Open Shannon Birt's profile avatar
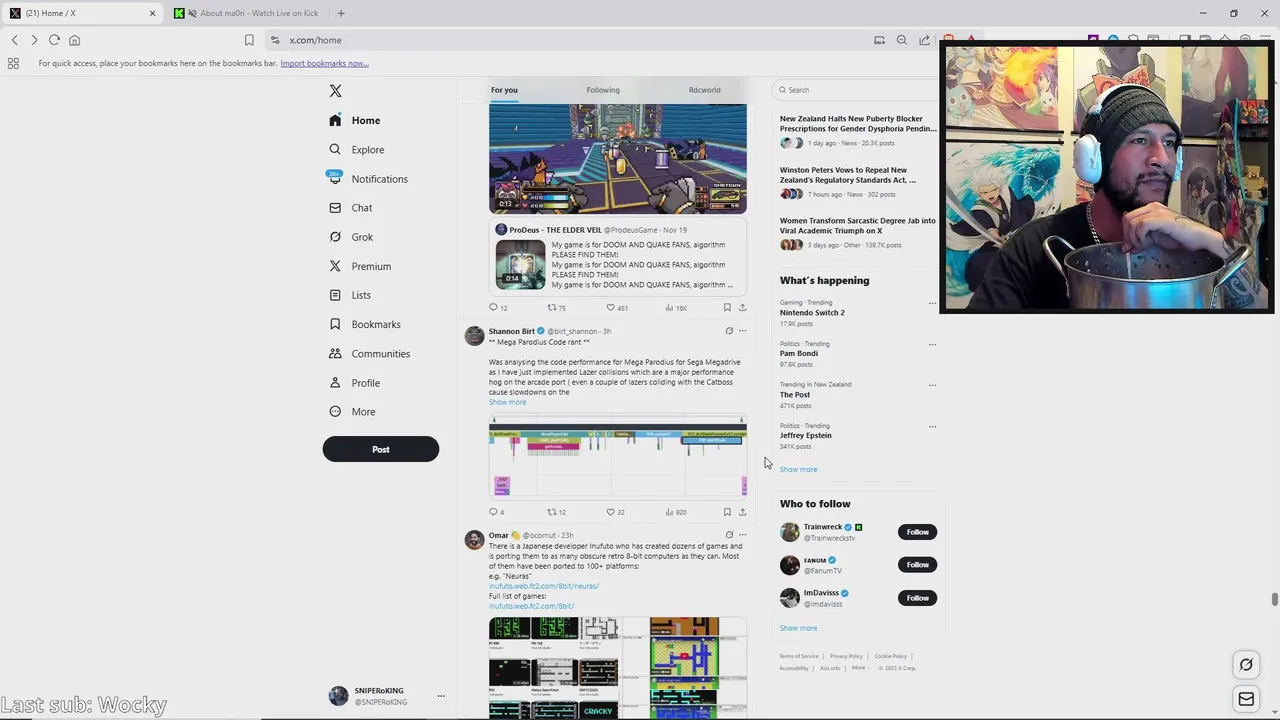 (x=474, y=336)
